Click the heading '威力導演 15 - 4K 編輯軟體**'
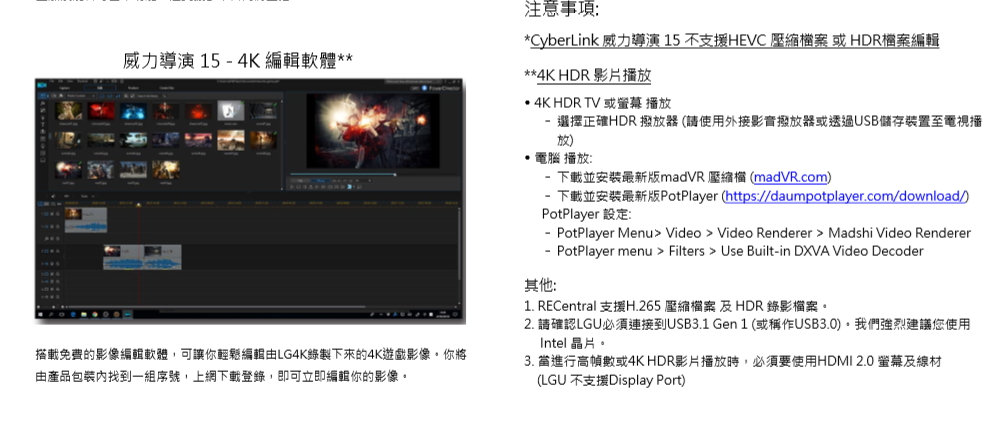Viewport: 999px width, 421px height. coord(238,61)
